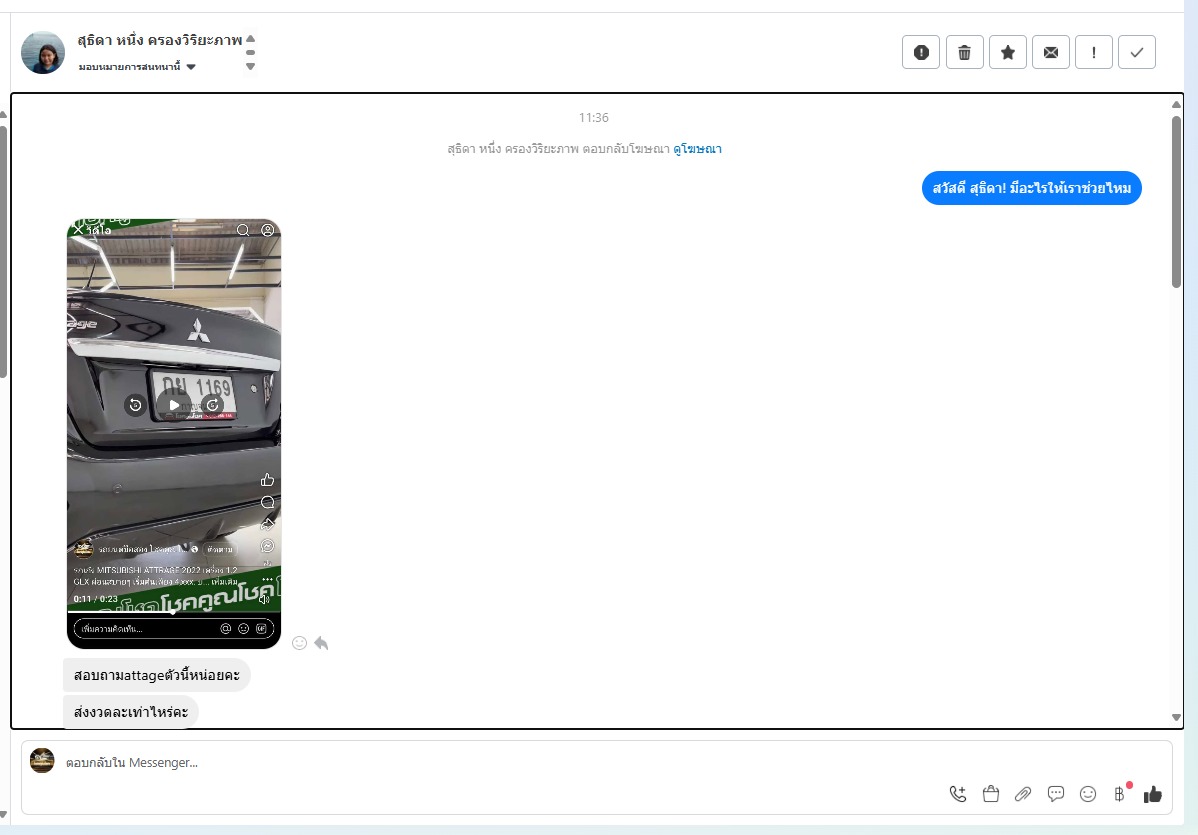The height and width of the screenshot is (835, 1198).
Task: Click the phone call request icon
Action: [957, 794]
